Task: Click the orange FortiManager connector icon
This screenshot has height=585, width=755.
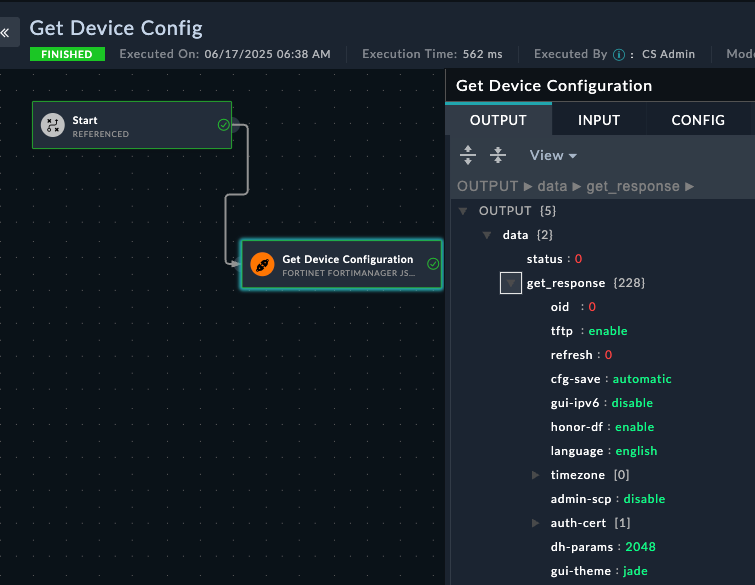Action: [262, 264]
